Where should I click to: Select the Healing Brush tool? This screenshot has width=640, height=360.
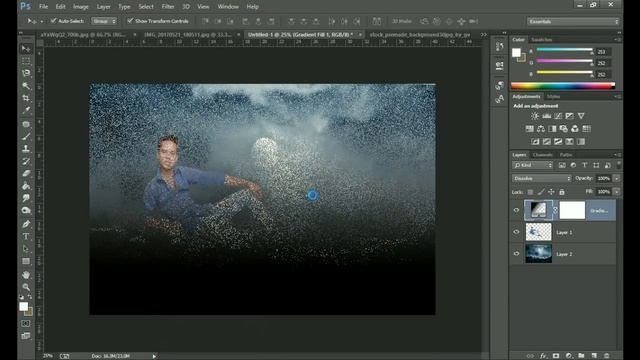pos(26,124)
